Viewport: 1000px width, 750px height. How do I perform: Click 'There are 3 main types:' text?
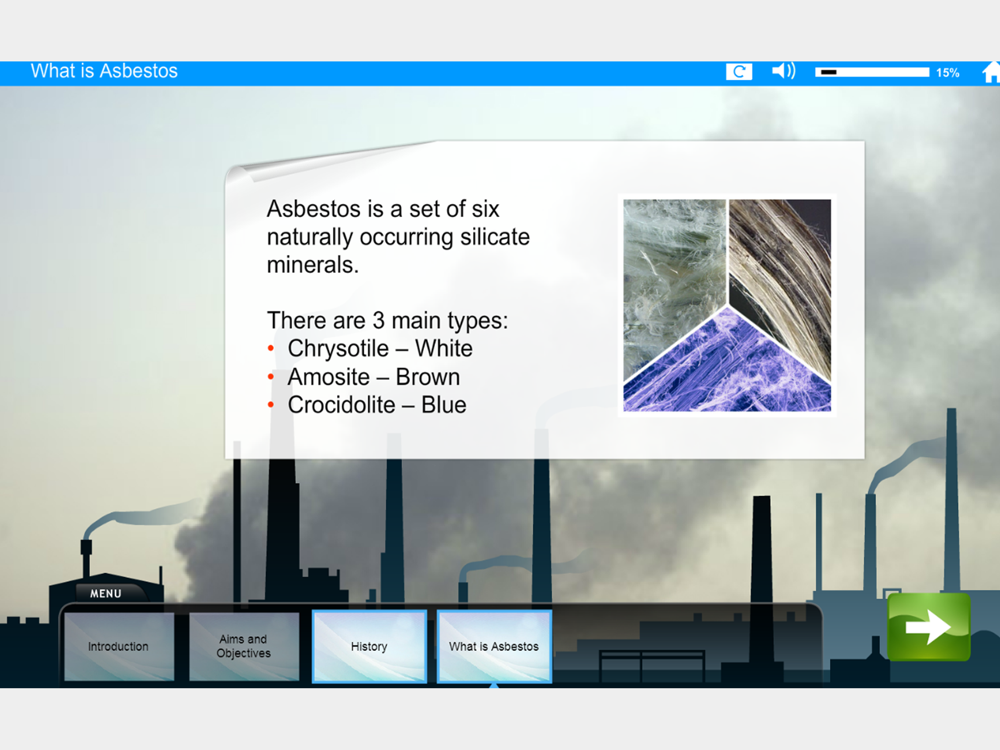click(x=388, y=320)
